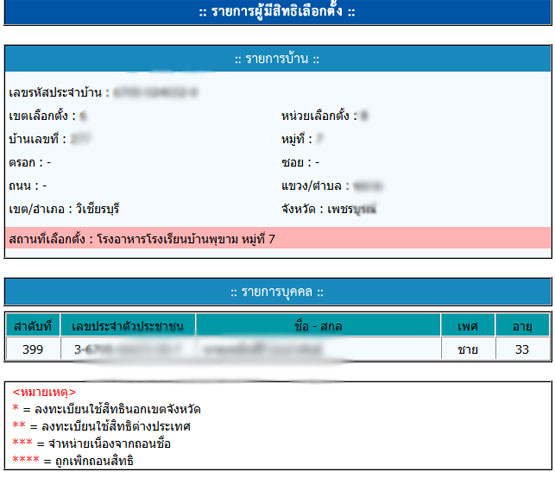
Task: Click the 'ถูกเพิกถอนสิทธิ' note line
Action: pyautogui.click(x=73, y=461)
